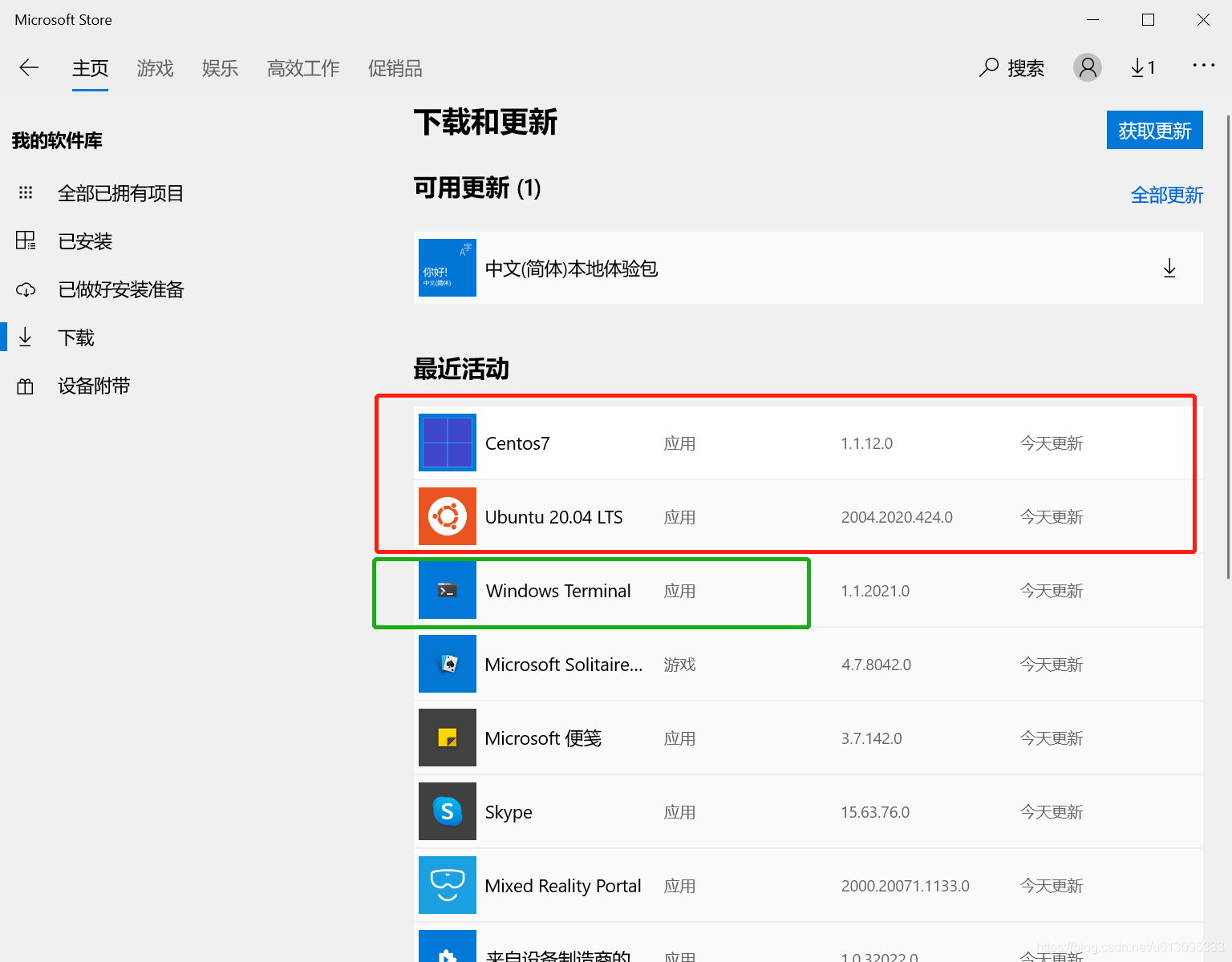Click 今天更新 in the Centos7 row

tap(1052, 443)
